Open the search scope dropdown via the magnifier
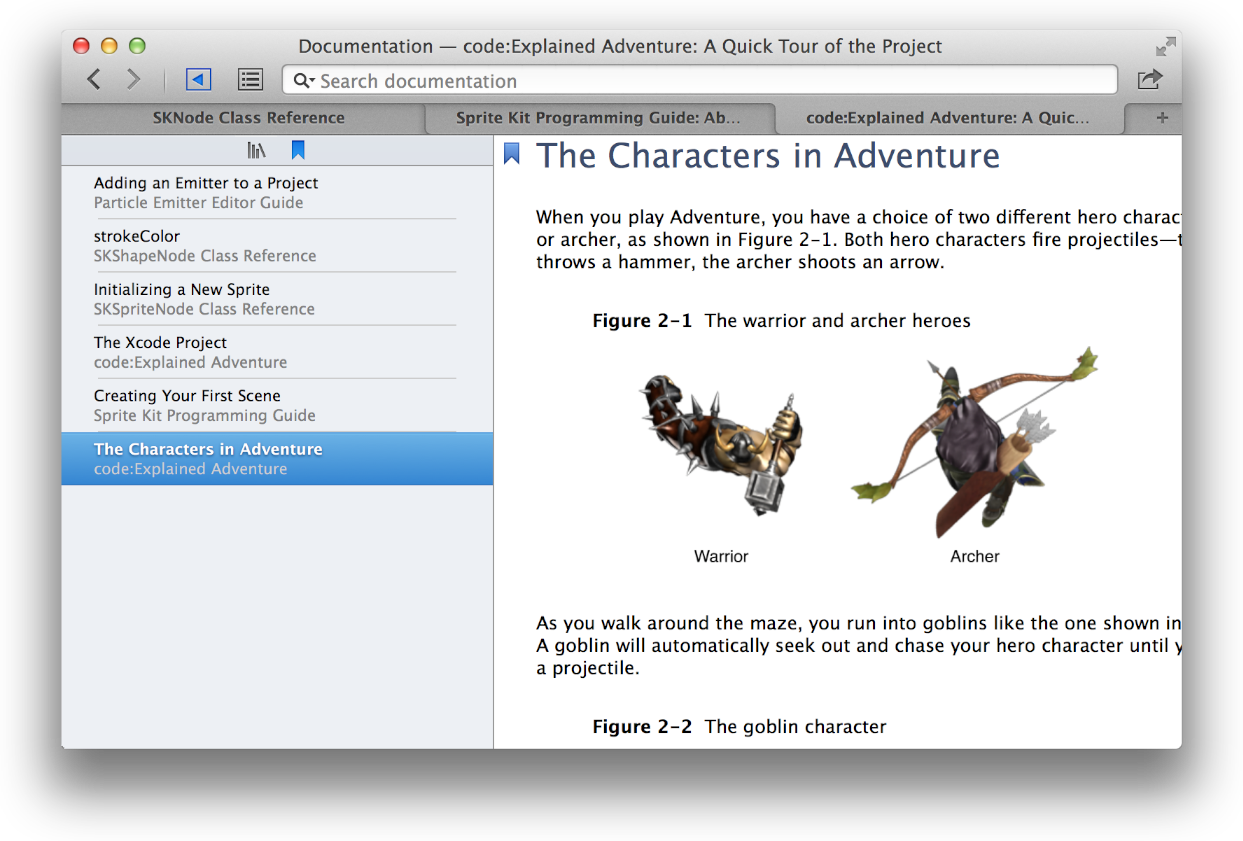The image size is (1243, 841). click(303, 80)
